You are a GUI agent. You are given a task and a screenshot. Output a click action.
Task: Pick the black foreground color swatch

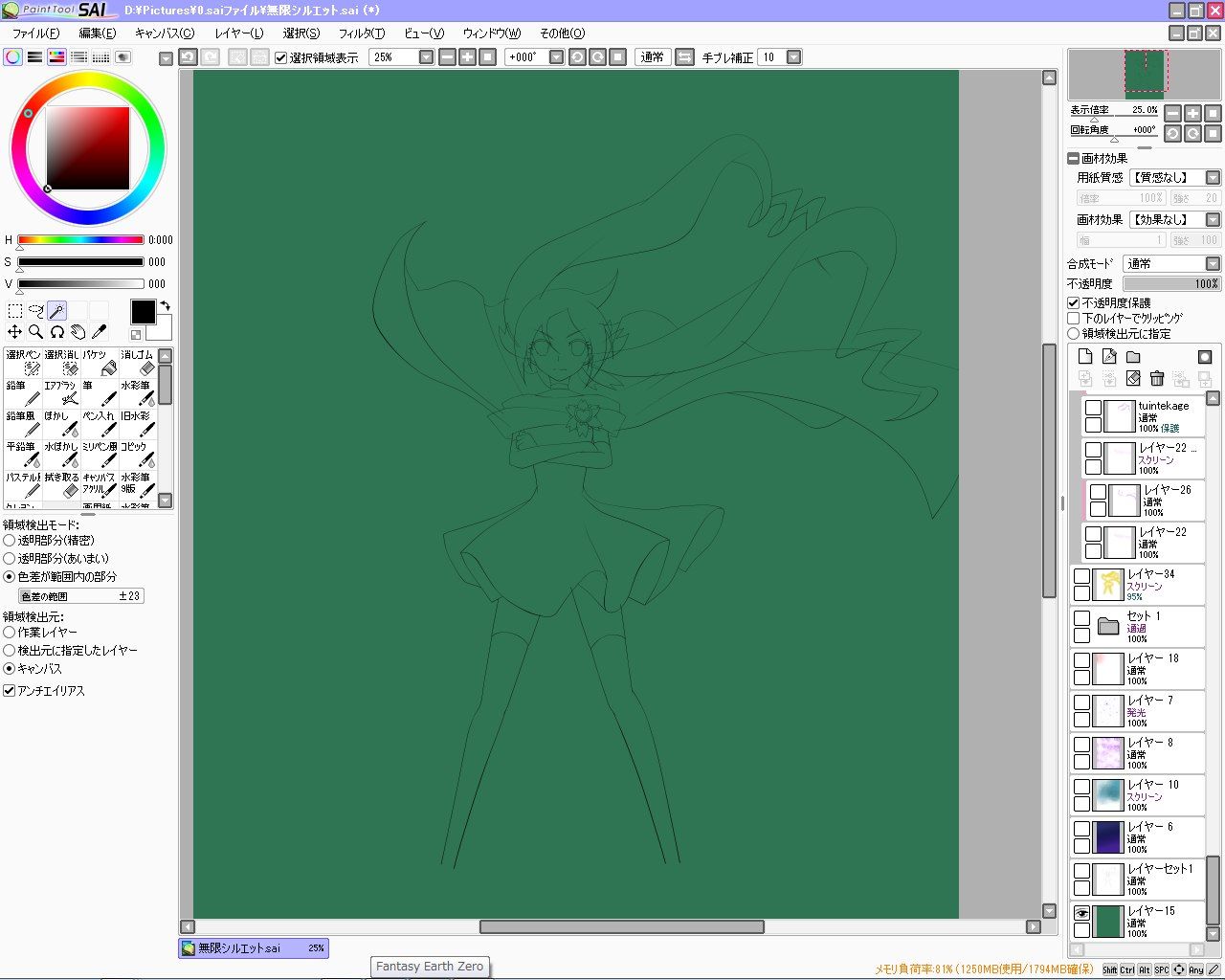[143, 312]
